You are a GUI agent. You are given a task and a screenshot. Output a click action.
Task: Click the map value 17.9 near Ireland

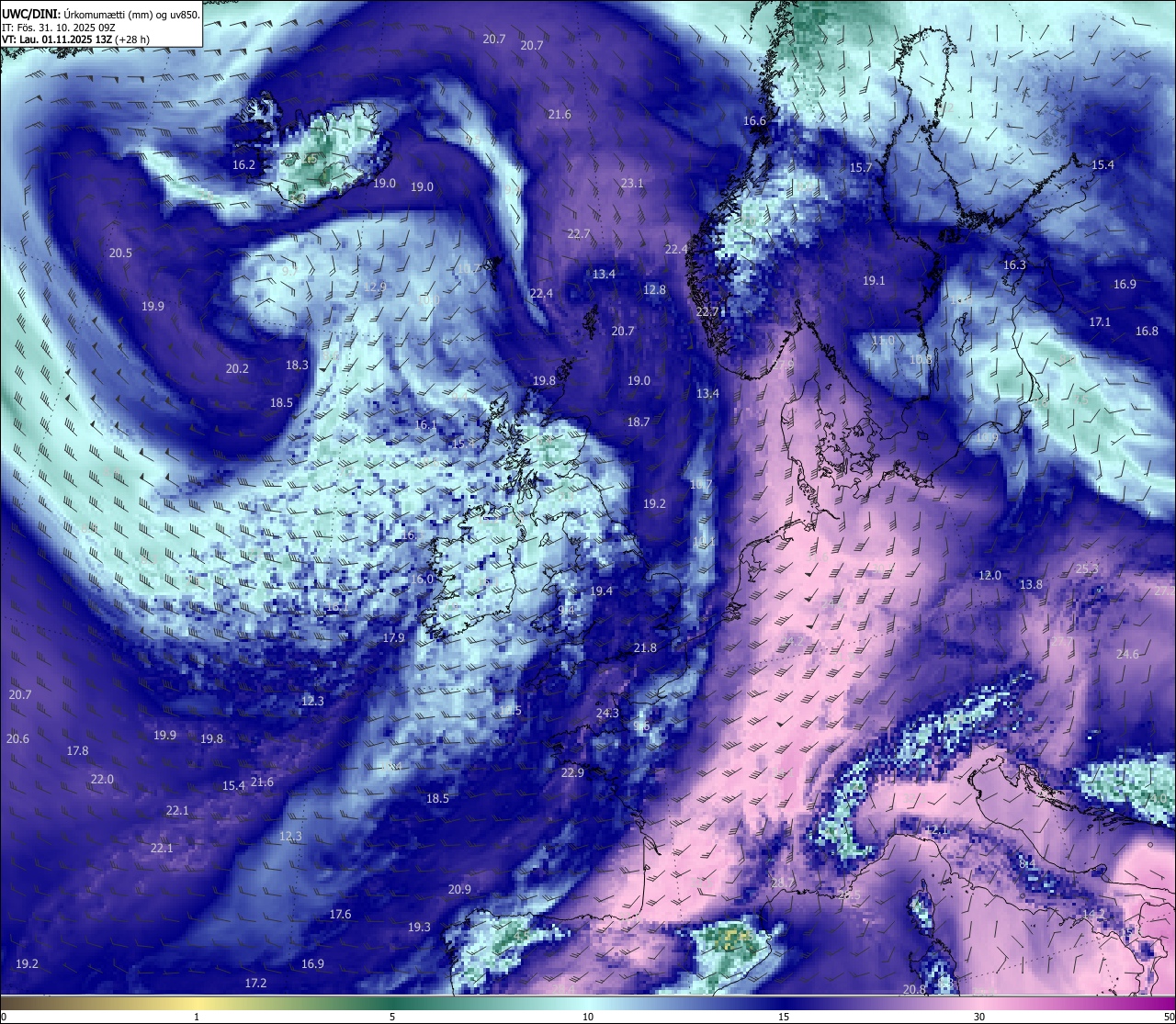point(393,638)
